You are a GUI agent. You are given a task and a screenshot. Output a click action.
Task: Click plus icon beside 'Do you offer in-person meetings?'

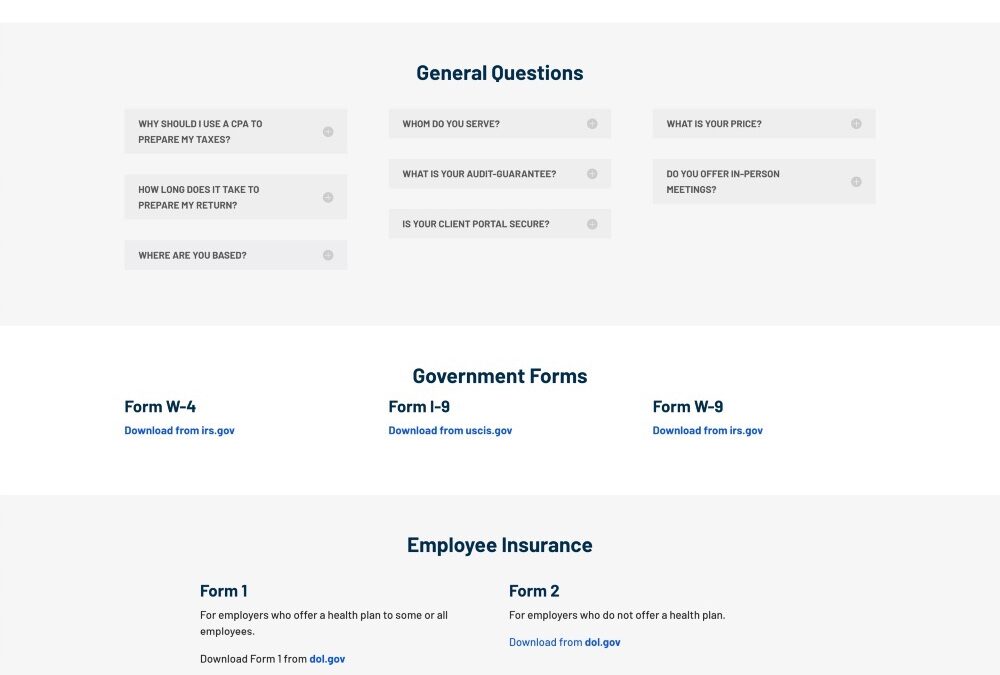point(856,182)
